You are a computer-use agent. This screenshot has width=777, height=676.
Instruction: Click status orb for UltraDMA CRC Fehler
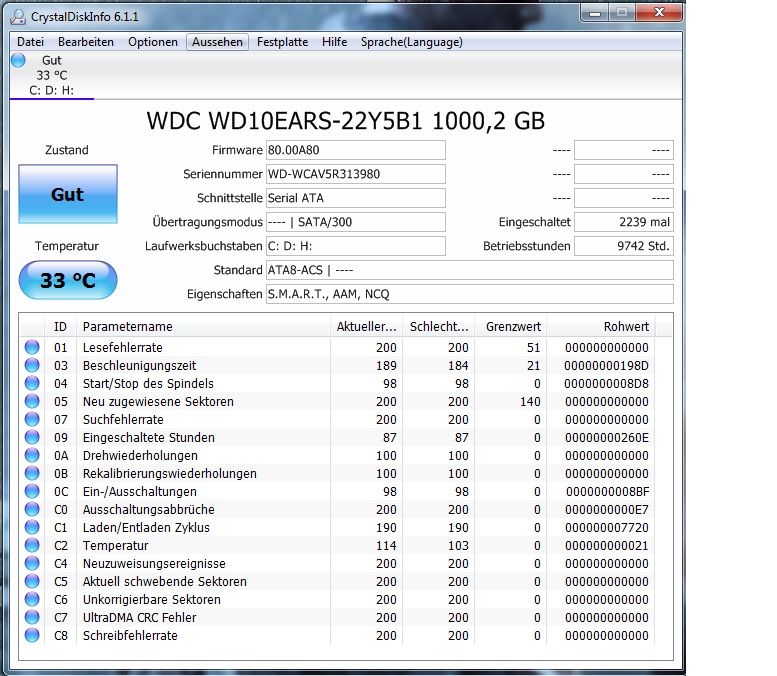pos(32,617)
